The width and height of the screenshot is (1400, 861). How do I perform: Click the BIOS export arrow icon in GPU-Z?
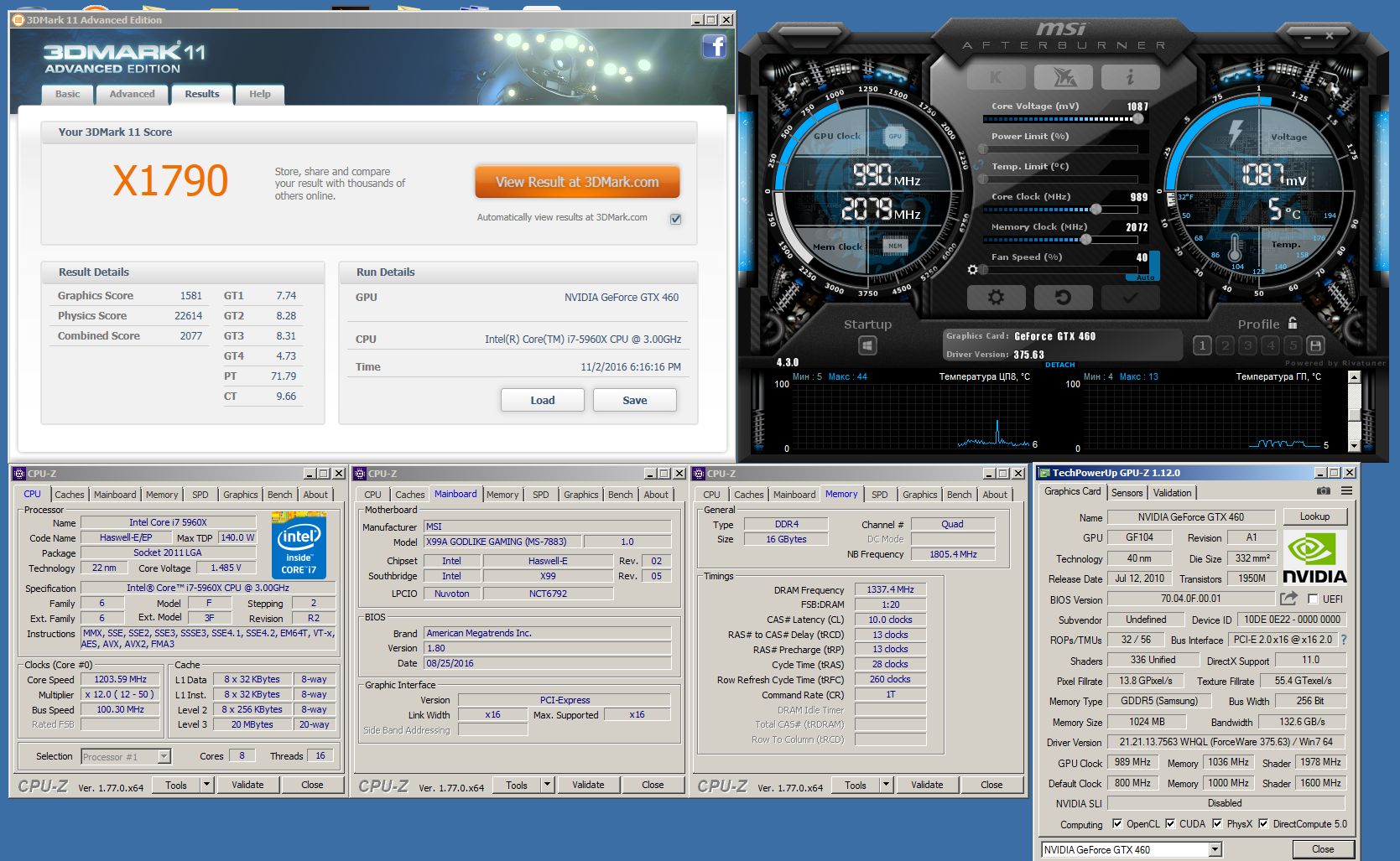[1288, 599]
